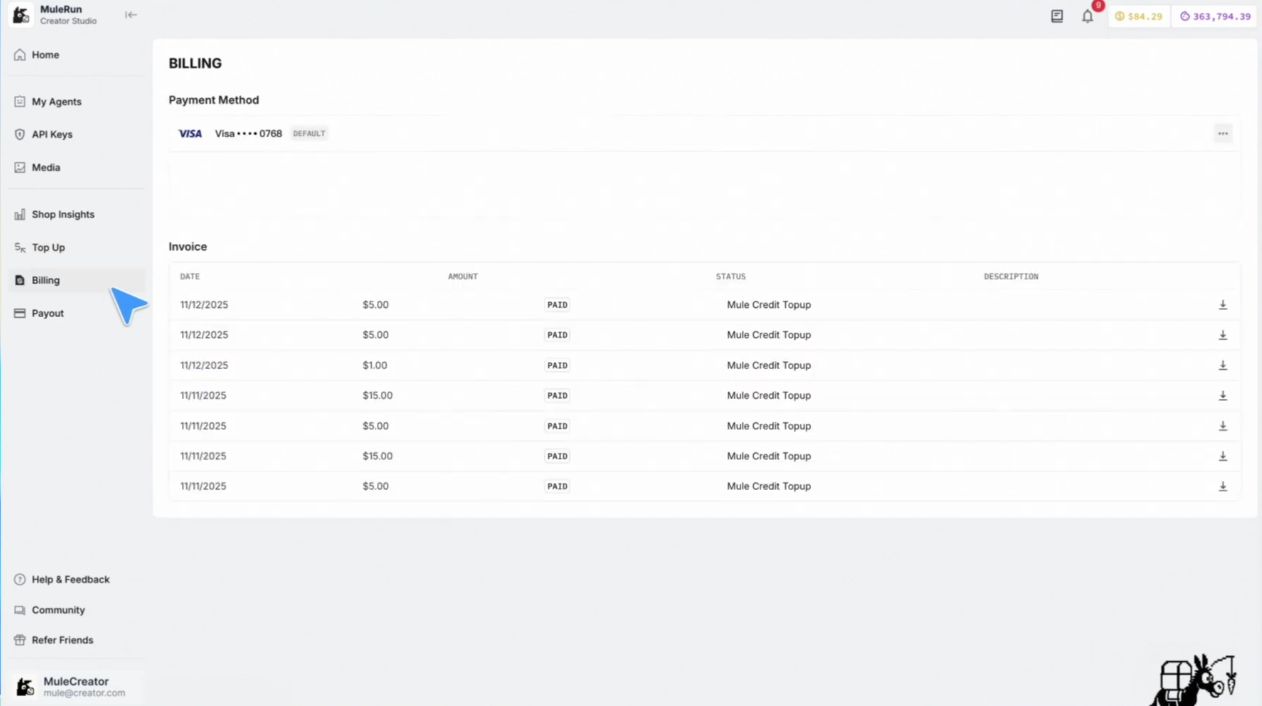Open API Keys page
Viewport: 1262px width, 706px height.
[76, 134]
